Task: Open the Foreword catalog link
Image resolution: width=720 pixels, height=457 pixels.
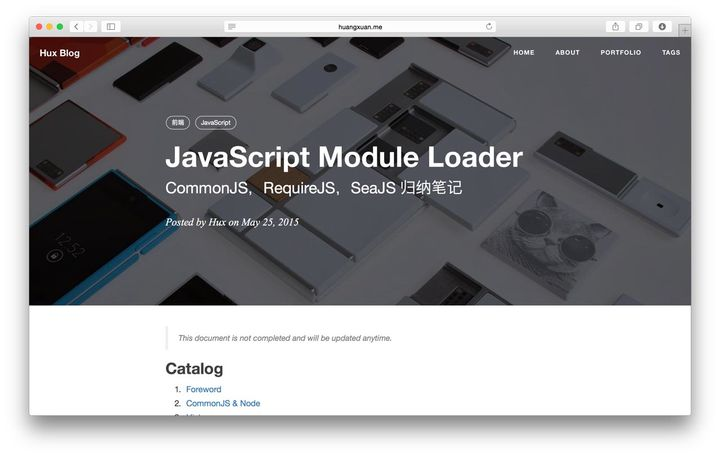Action: pyautogui.click(x=203, y=389)
